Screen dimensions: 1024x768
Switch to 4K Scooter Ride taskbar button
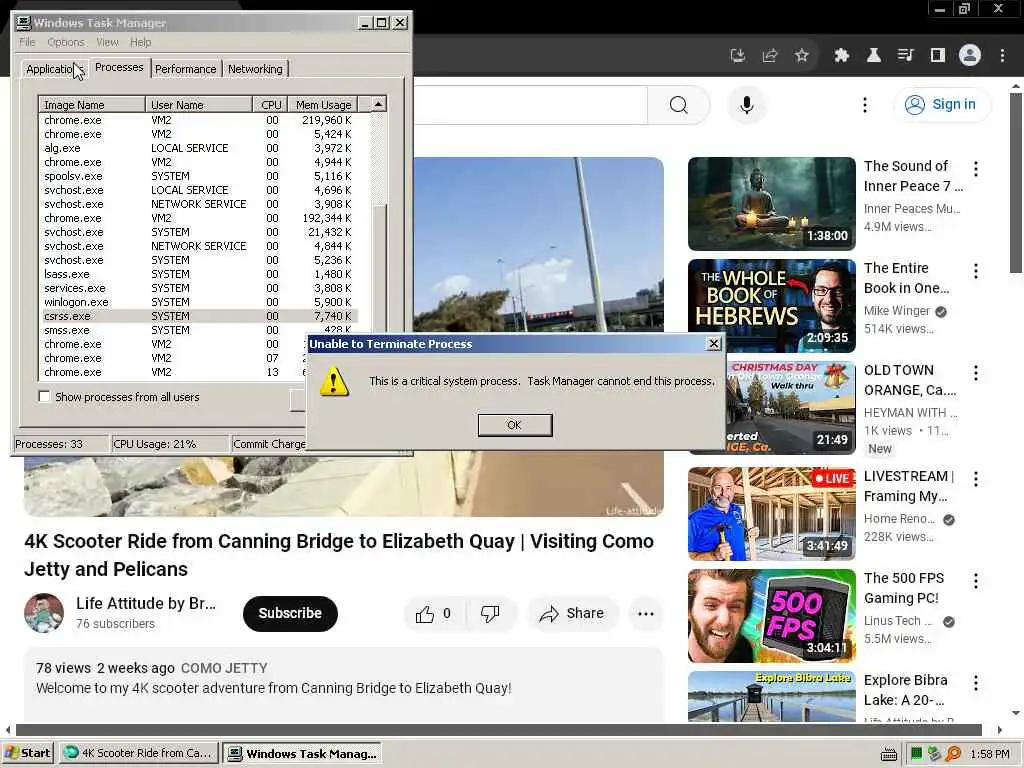tap(138, 753)
